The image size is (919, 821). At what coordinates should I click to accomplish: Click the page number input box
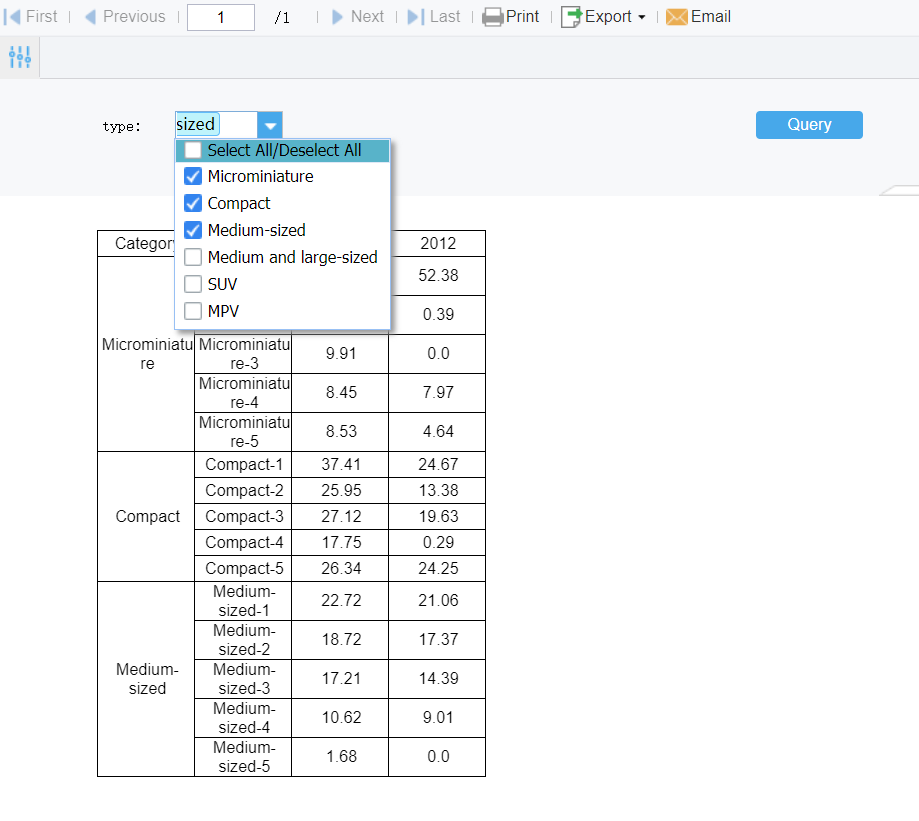(220, 17)
